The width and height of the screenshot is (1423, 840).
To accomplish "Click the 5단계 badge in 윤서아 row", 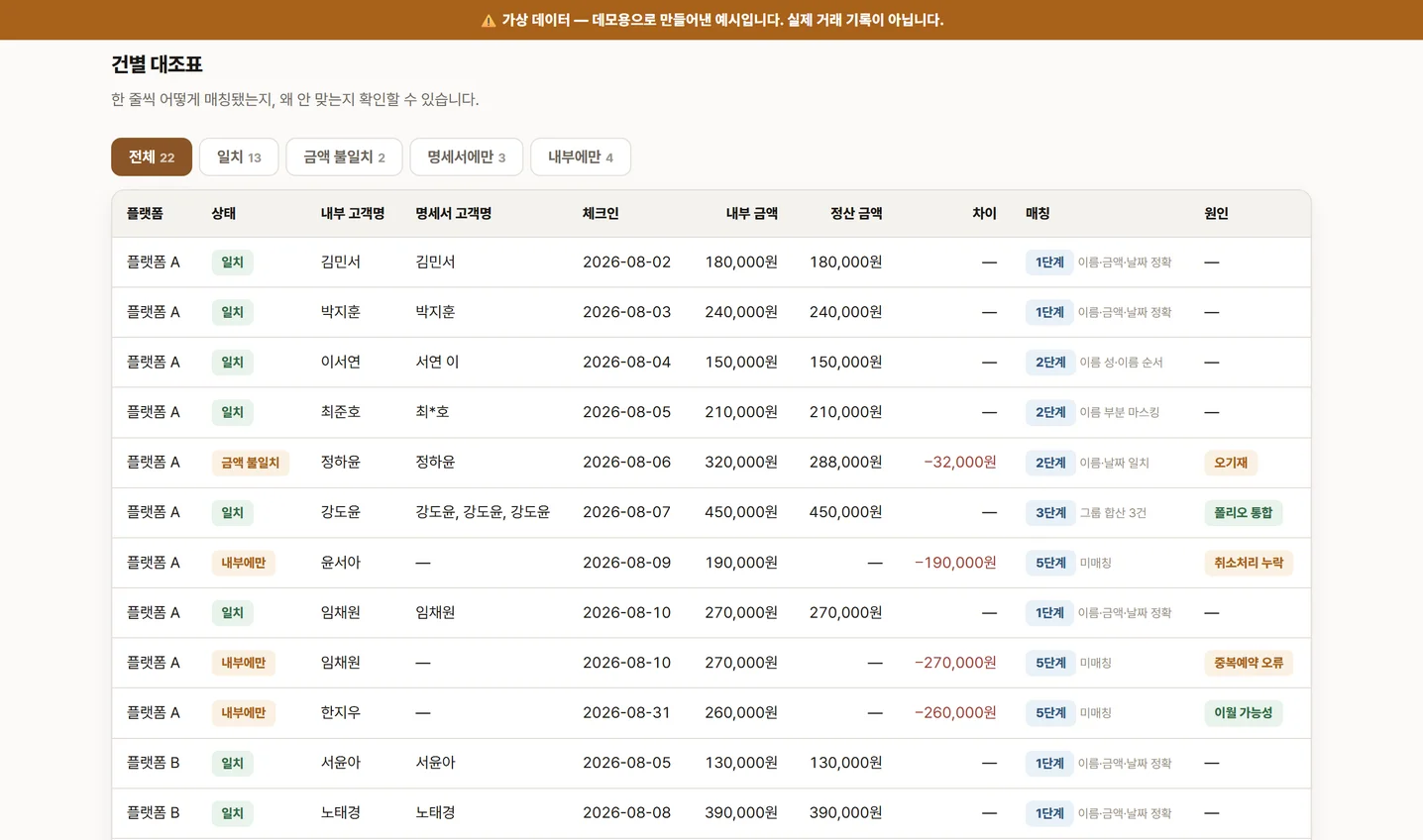I will coord(1050,563).
